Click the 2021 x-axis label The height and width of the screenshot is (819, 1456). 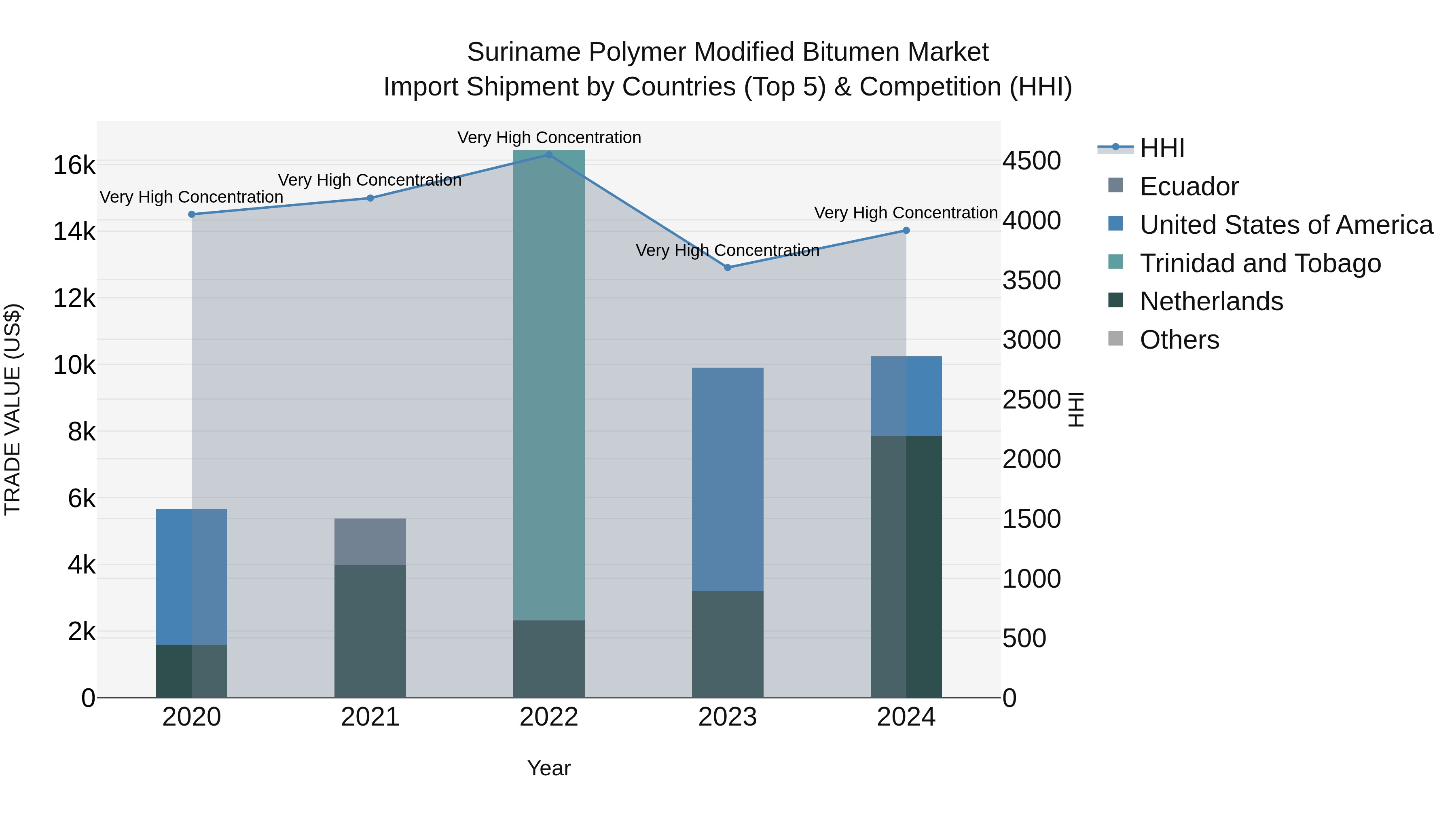pyautogui.click(x=370, y=717)
